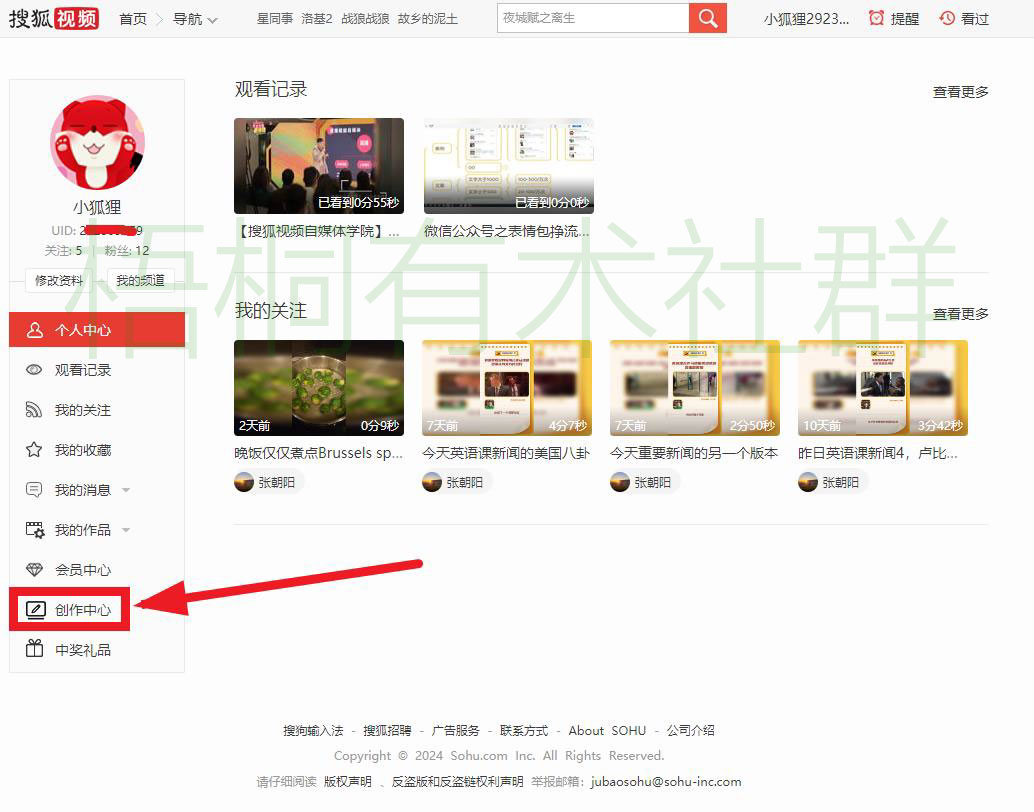Viewport: 1034px width, 812px height.
Task: Click the search field showing 夜城赋之离生
Action: [x=593, y=18]
